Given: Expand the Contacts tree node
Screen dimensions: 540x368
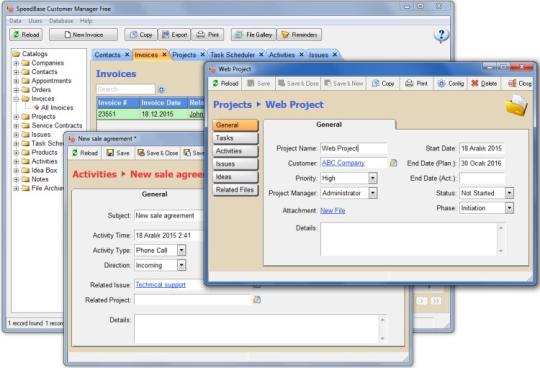Looking at the screenshot, I should [x=16, y=72].
